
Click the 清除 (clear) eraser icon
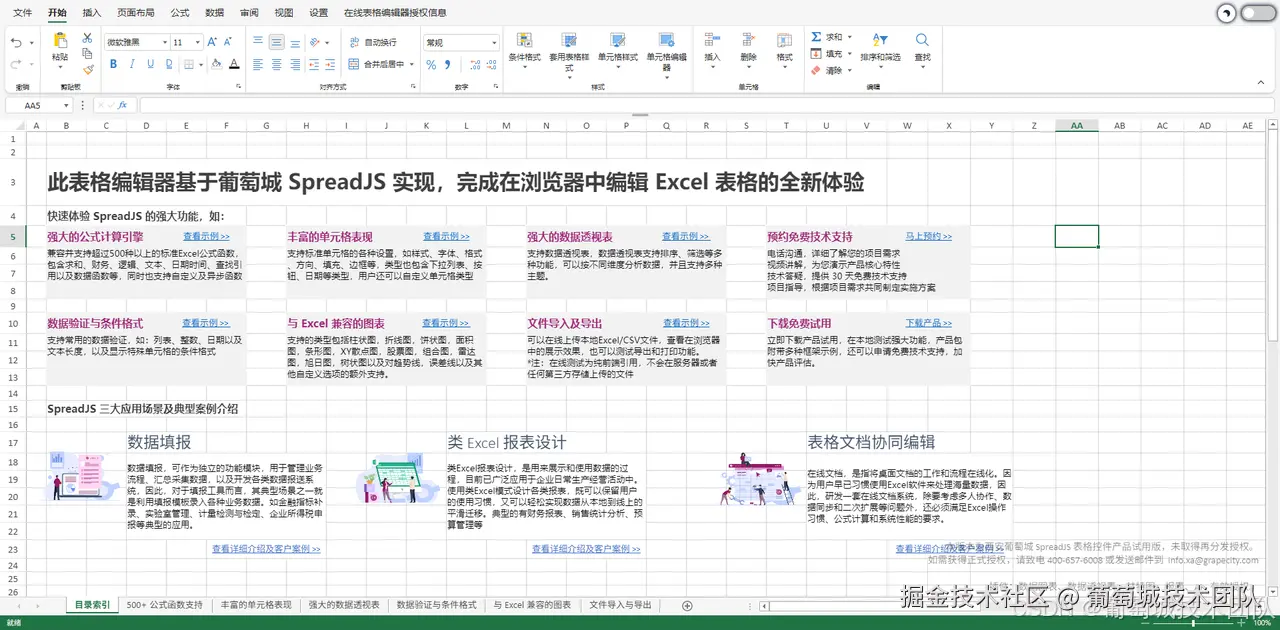816,70
